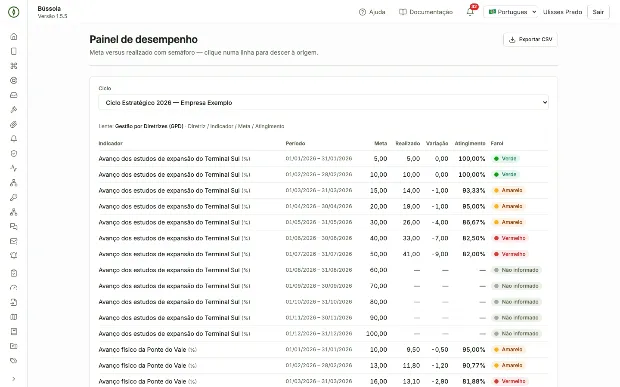Click the 86,67% atingimento value
The width and height of the screenshot is (620, 387).
pyautogui.click(x=474, y=222)
